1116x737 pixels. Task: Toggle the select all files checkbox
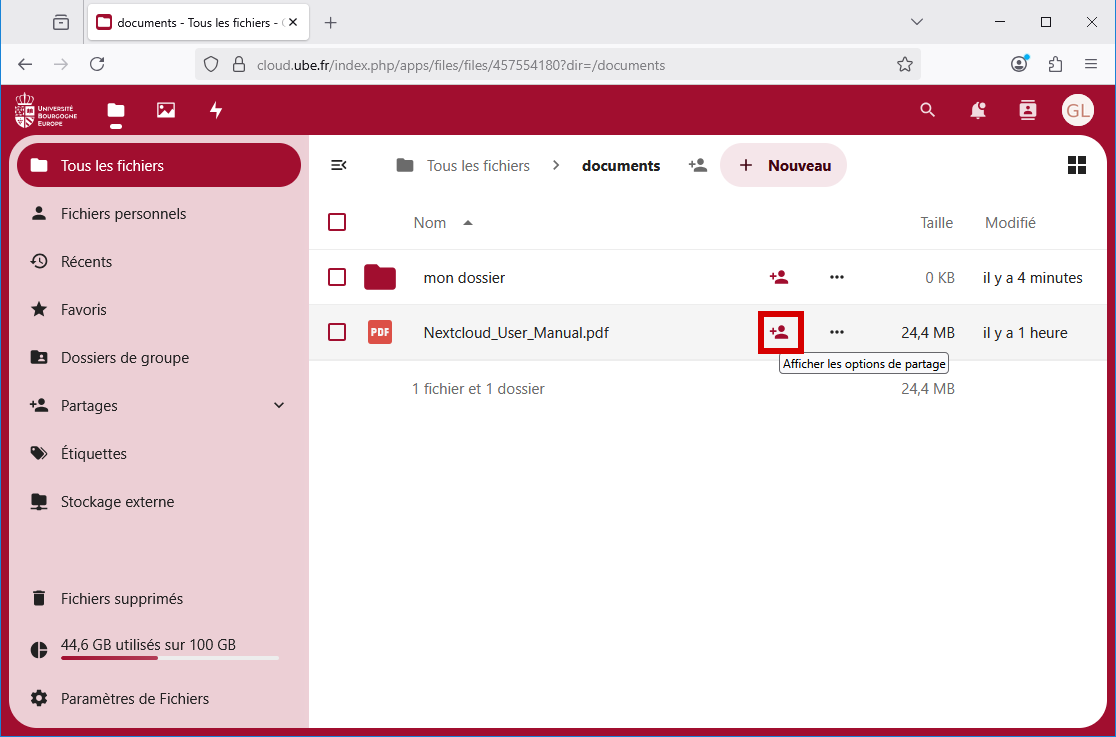pyautogui.click(x=337, y=222)
